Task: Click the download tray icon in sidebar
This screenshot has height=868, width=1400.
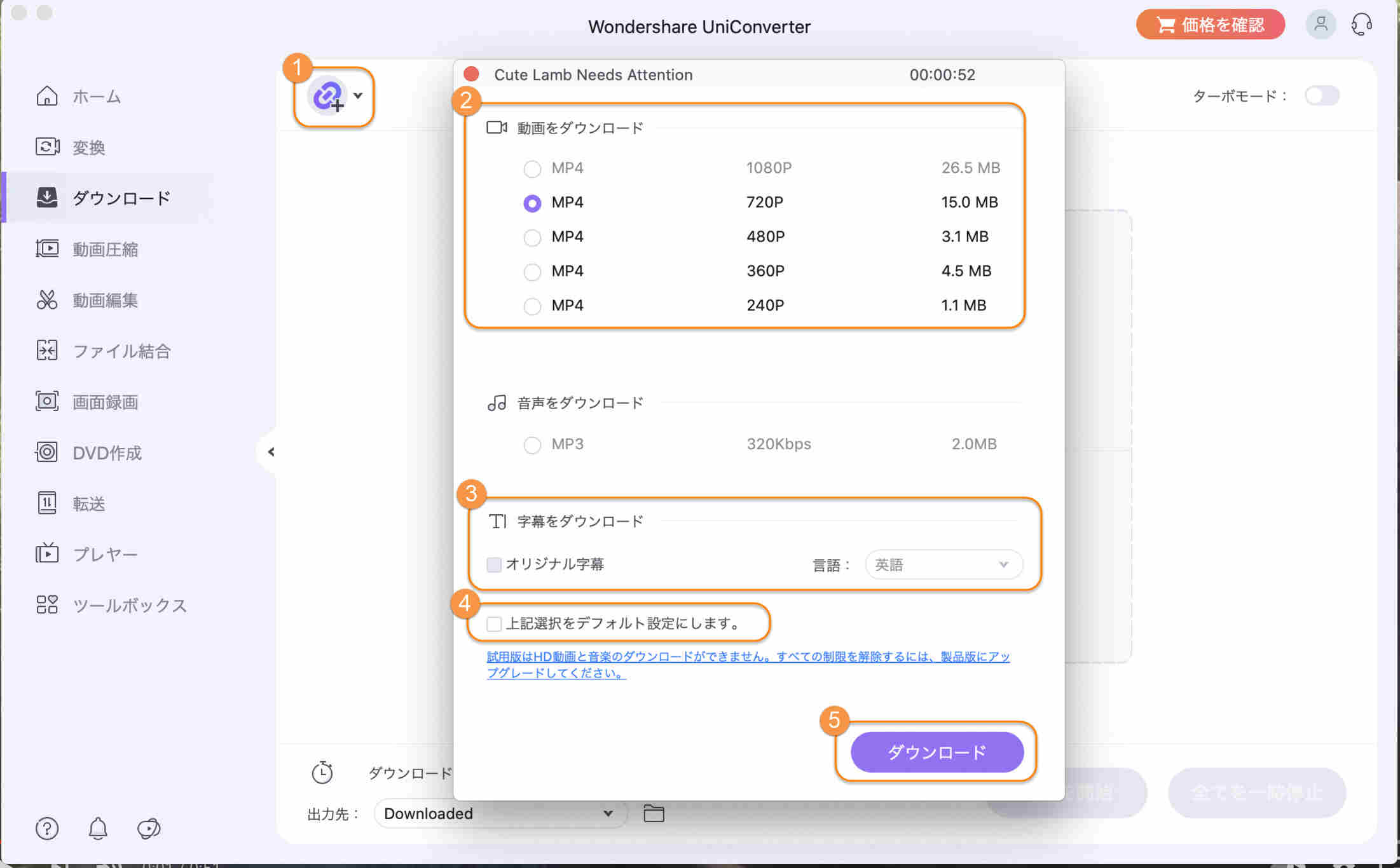Action: tap(47, 198)
